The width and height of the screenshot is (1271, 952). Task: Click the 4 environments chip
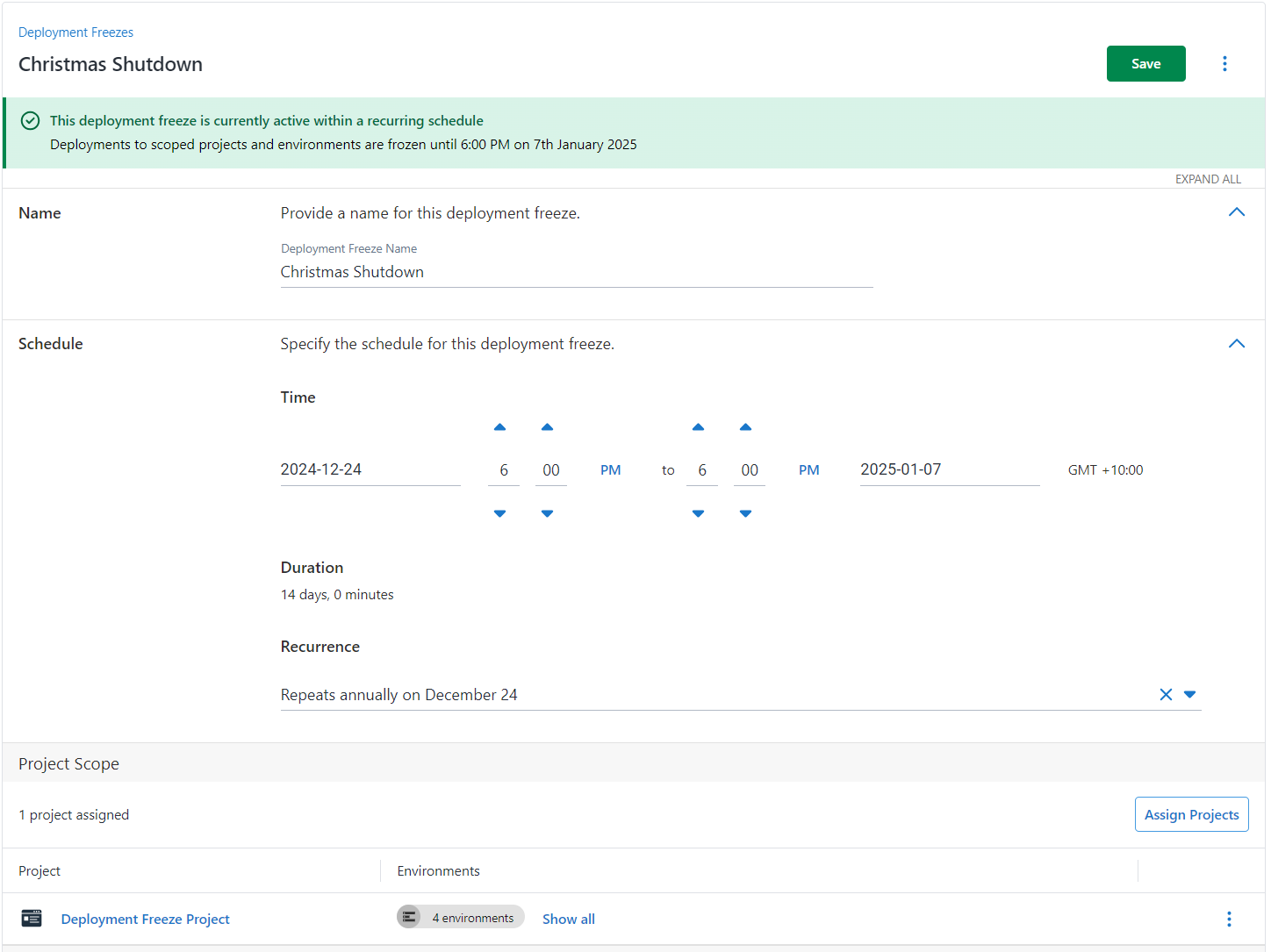(461, 918)
